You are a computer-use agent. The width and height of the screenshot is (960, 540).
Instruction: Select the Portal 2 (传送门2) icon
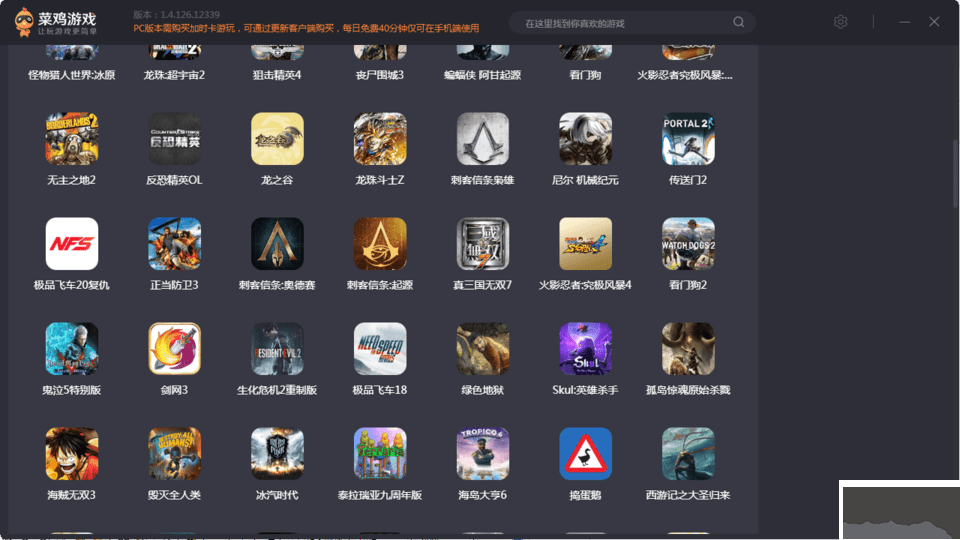coord(688,138)
